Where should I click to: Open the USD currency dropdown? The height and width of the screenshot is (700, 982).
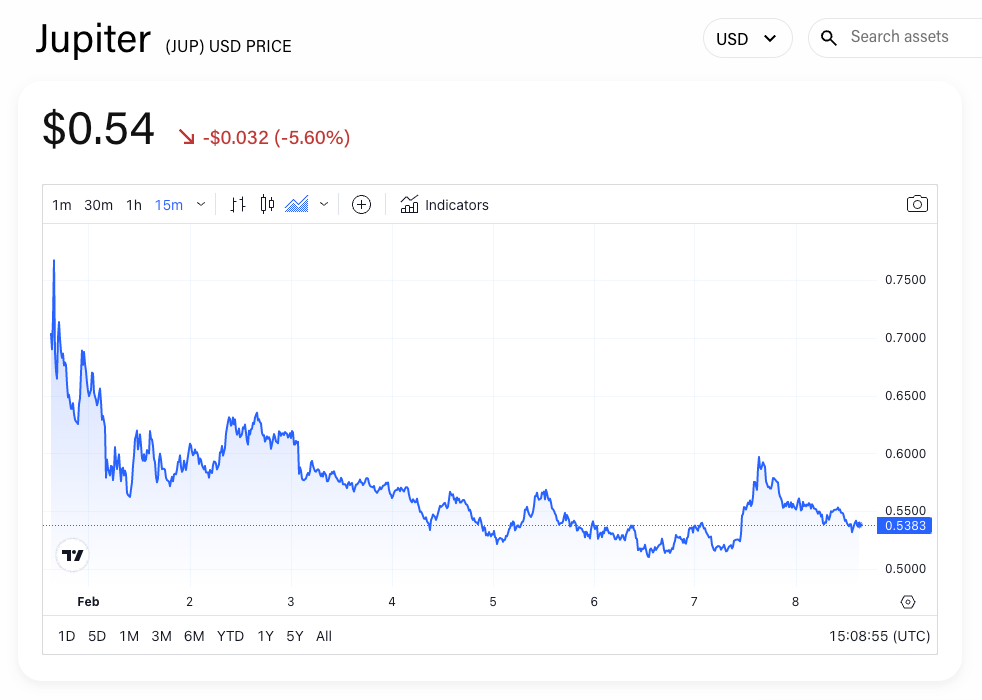click(747, 37)
